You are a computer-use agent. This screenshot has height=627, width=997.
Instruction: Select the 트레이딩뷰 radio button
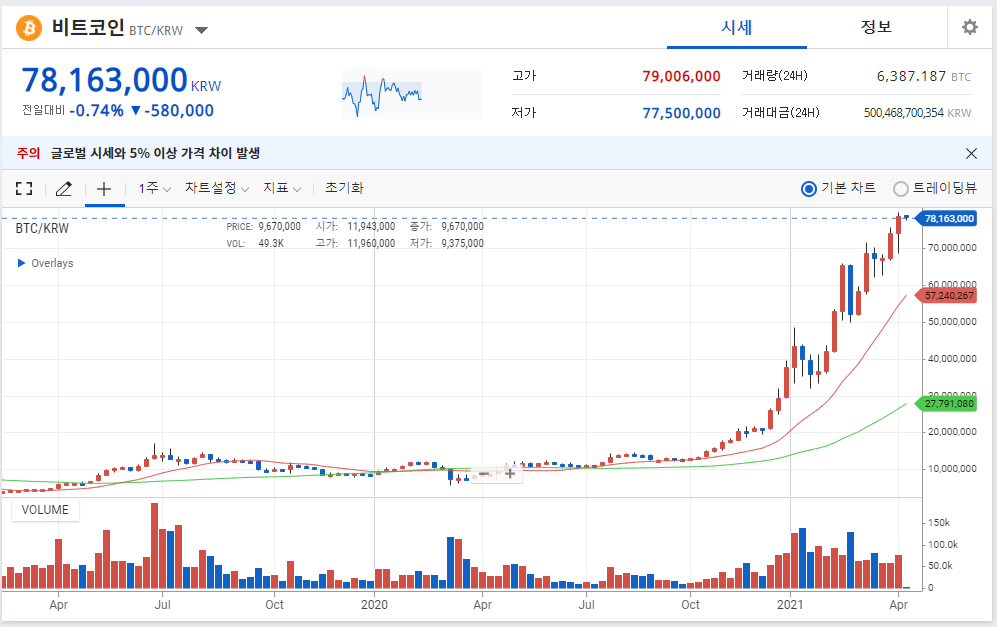901,189
